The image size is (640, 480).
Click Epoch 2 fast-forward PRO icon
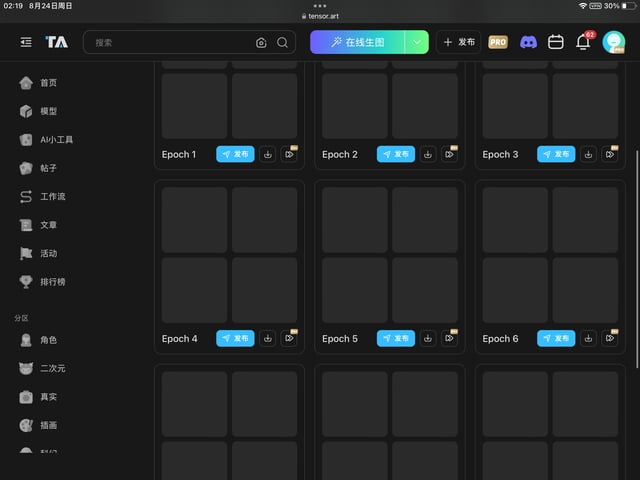[x=449, y=154]
